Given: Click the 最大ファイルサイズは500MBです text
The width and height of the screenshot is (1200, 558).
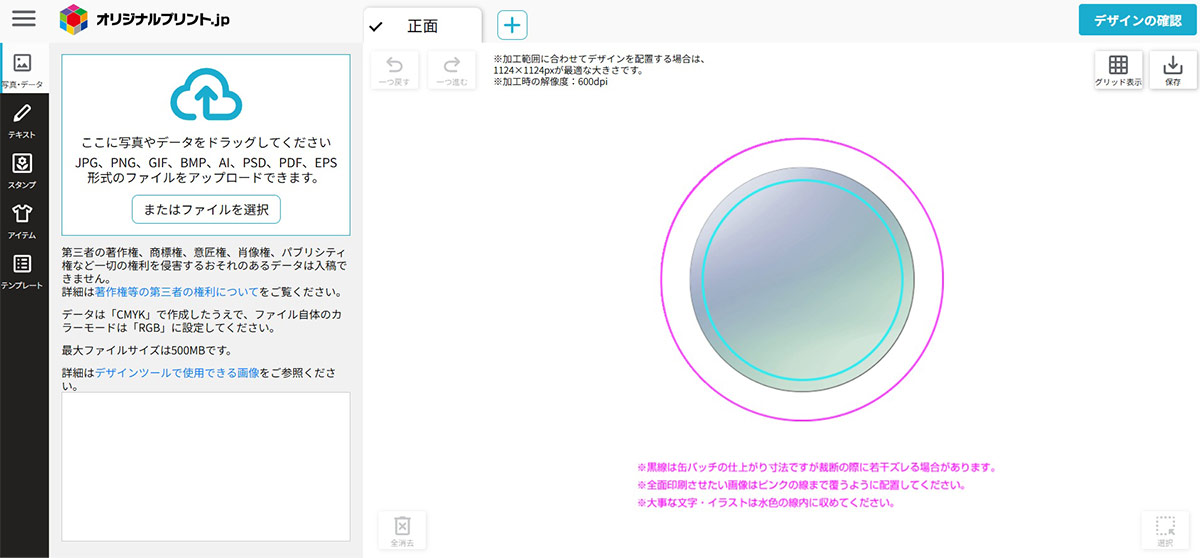Looking at the screenshot, I should 147,350.
